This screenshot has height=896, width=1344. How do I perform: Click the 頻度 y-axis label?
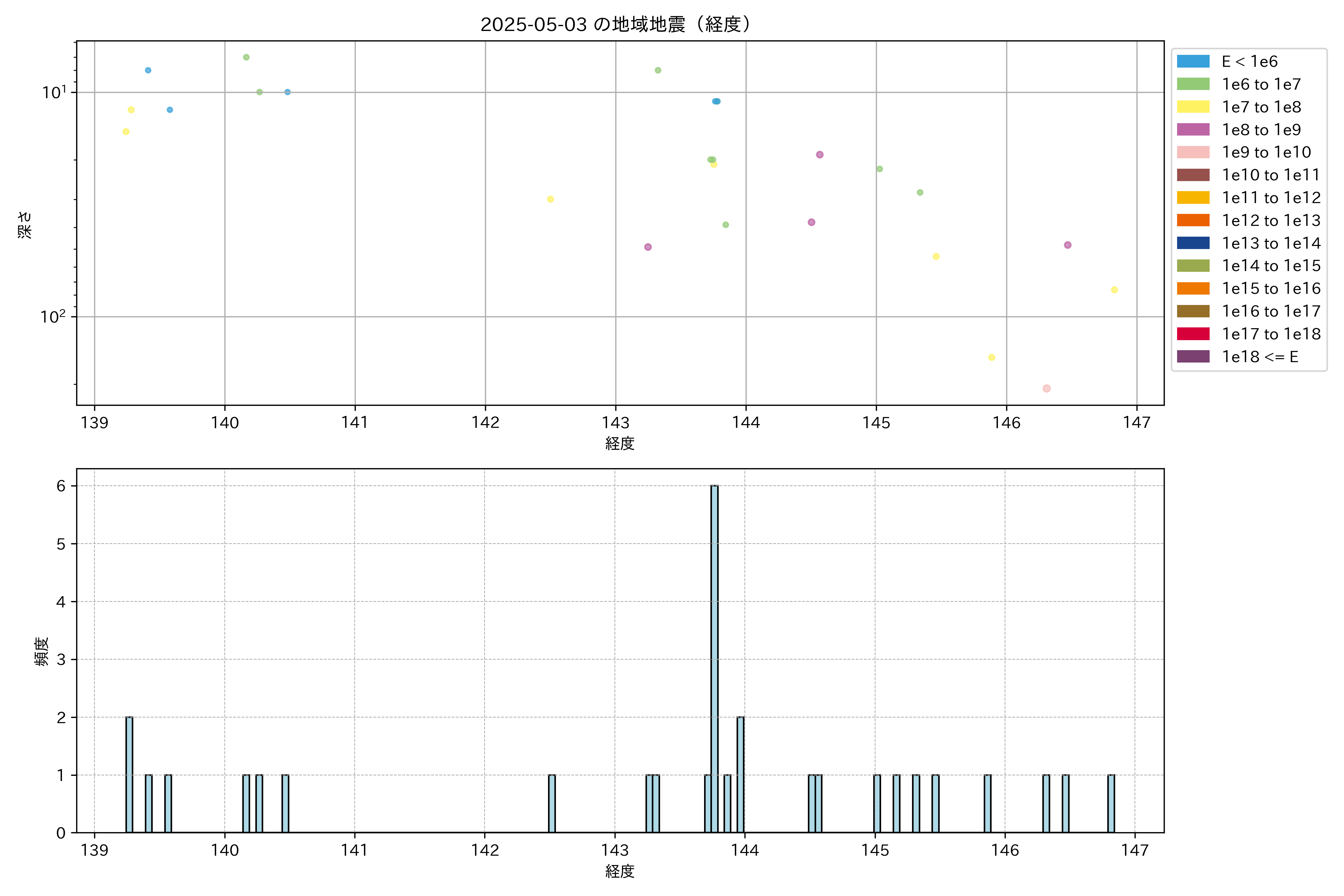click(41, 651)
